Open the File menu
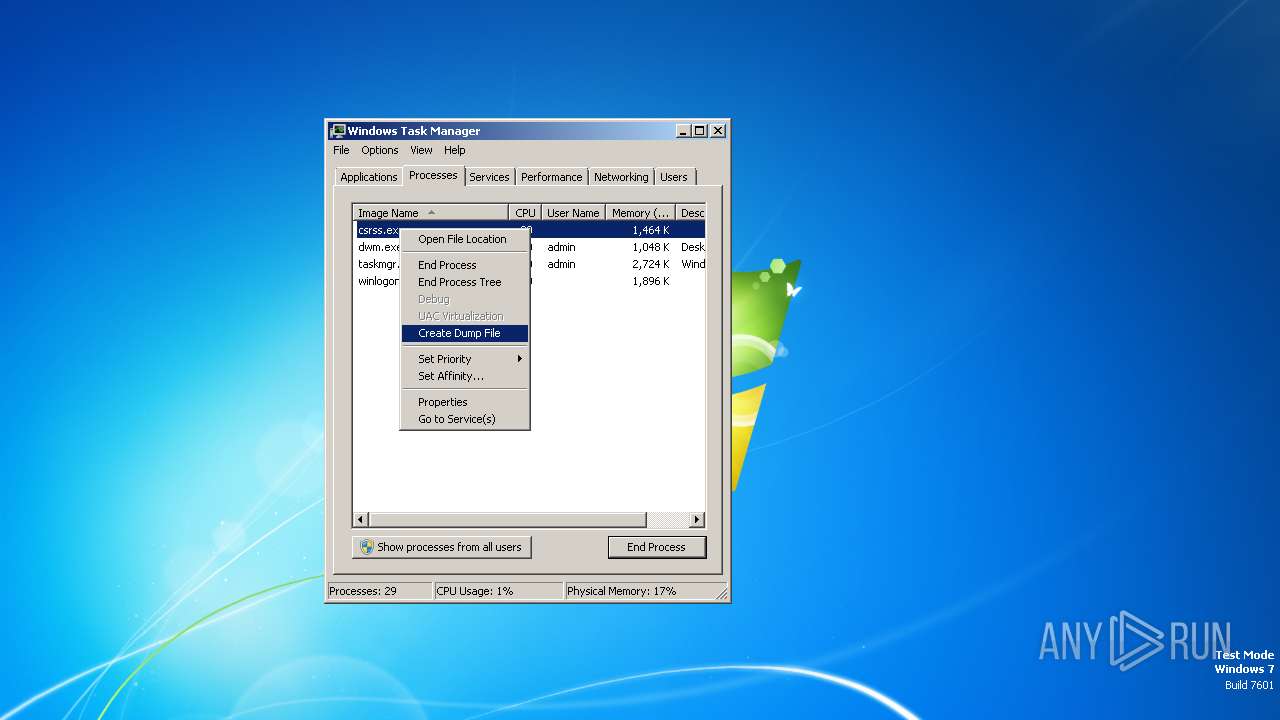Image resolution: width=1280 pixels, height=720 pixels. point(341,150)
